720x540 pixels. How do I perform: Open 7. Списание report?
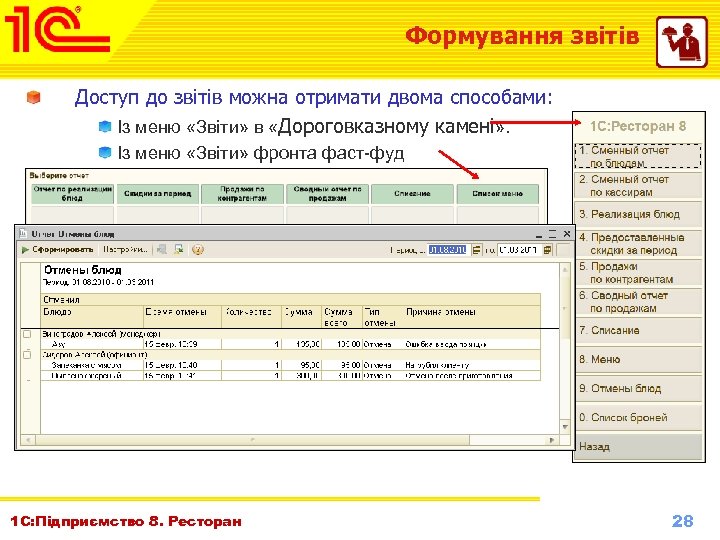click(x=638, y=331)
